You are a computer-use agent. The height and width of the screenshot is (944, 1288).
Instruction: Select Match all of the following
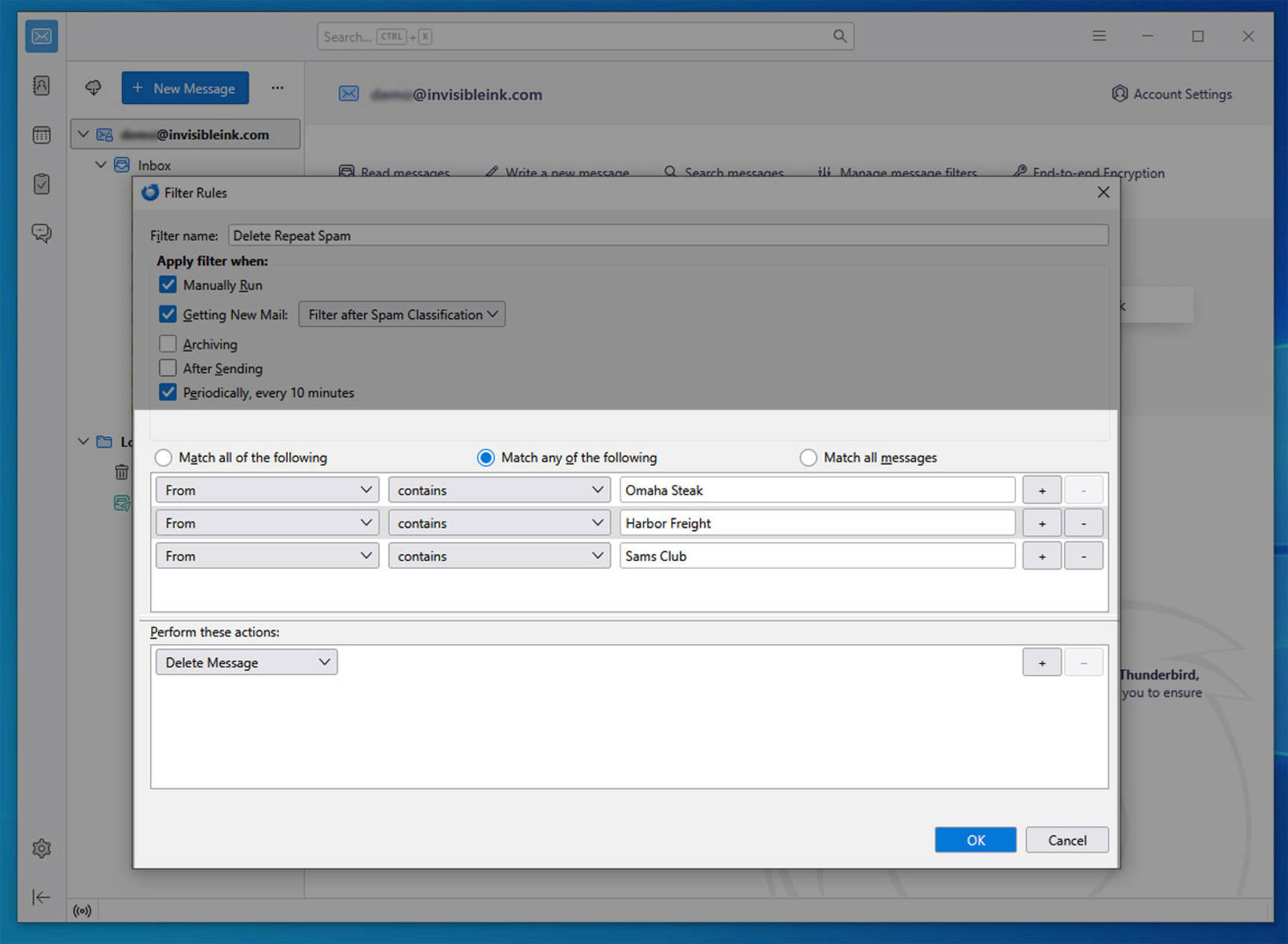[x=164, y=458]
